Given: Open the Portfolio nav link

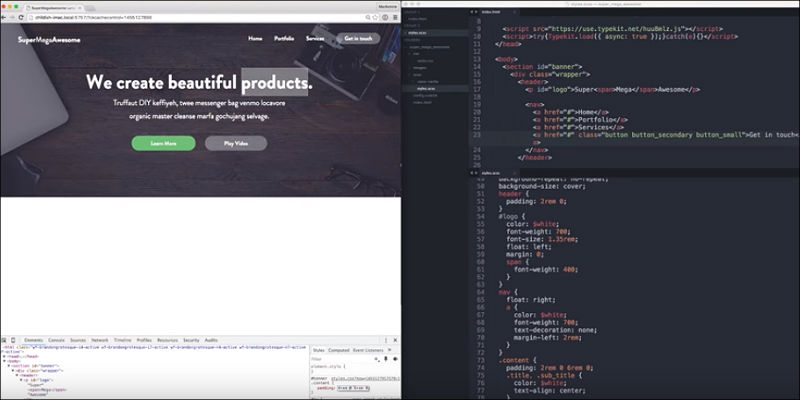Looking at the screenshot, I should click(284, 38).
